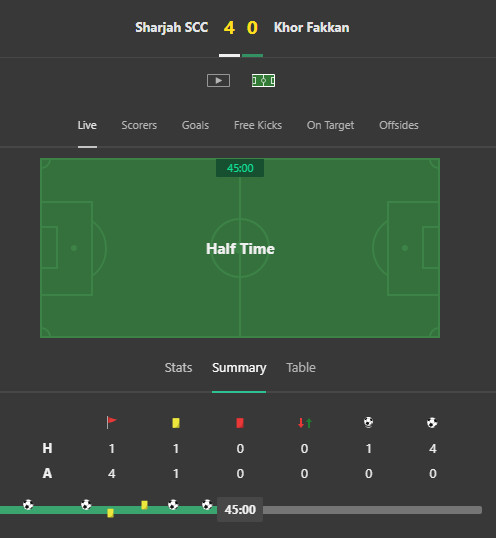Viewport: 496px width, 538px height.
Task: Click the Sharjah SCC team name
Action: pos(172,27)
